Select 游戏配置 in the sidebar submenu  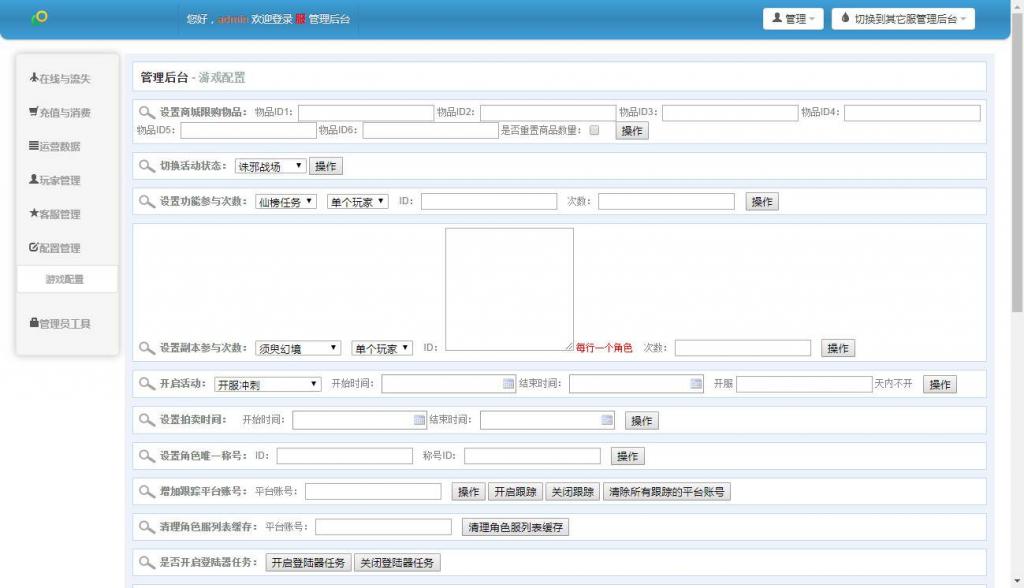(65, 279)
